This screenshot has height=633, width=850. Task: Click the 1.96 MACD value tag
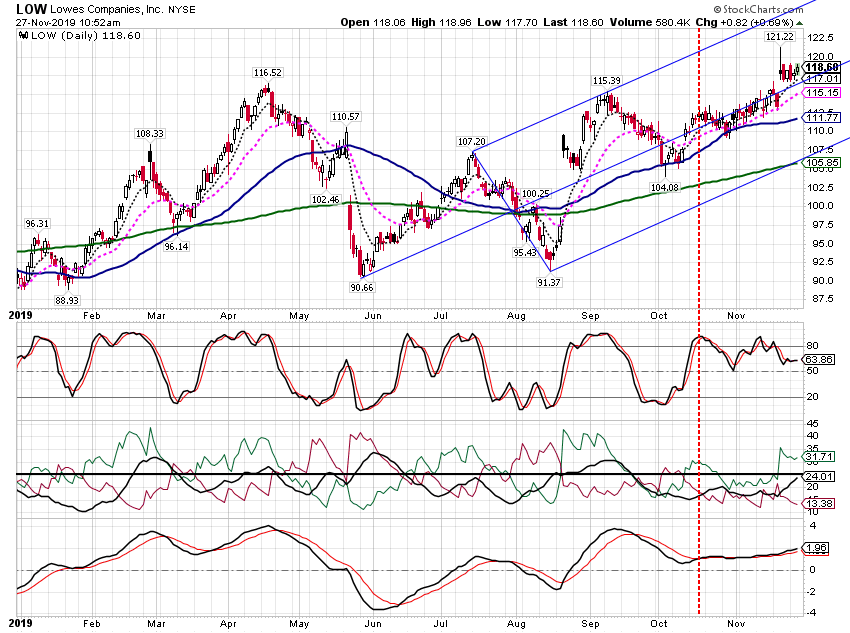[816, 548]
